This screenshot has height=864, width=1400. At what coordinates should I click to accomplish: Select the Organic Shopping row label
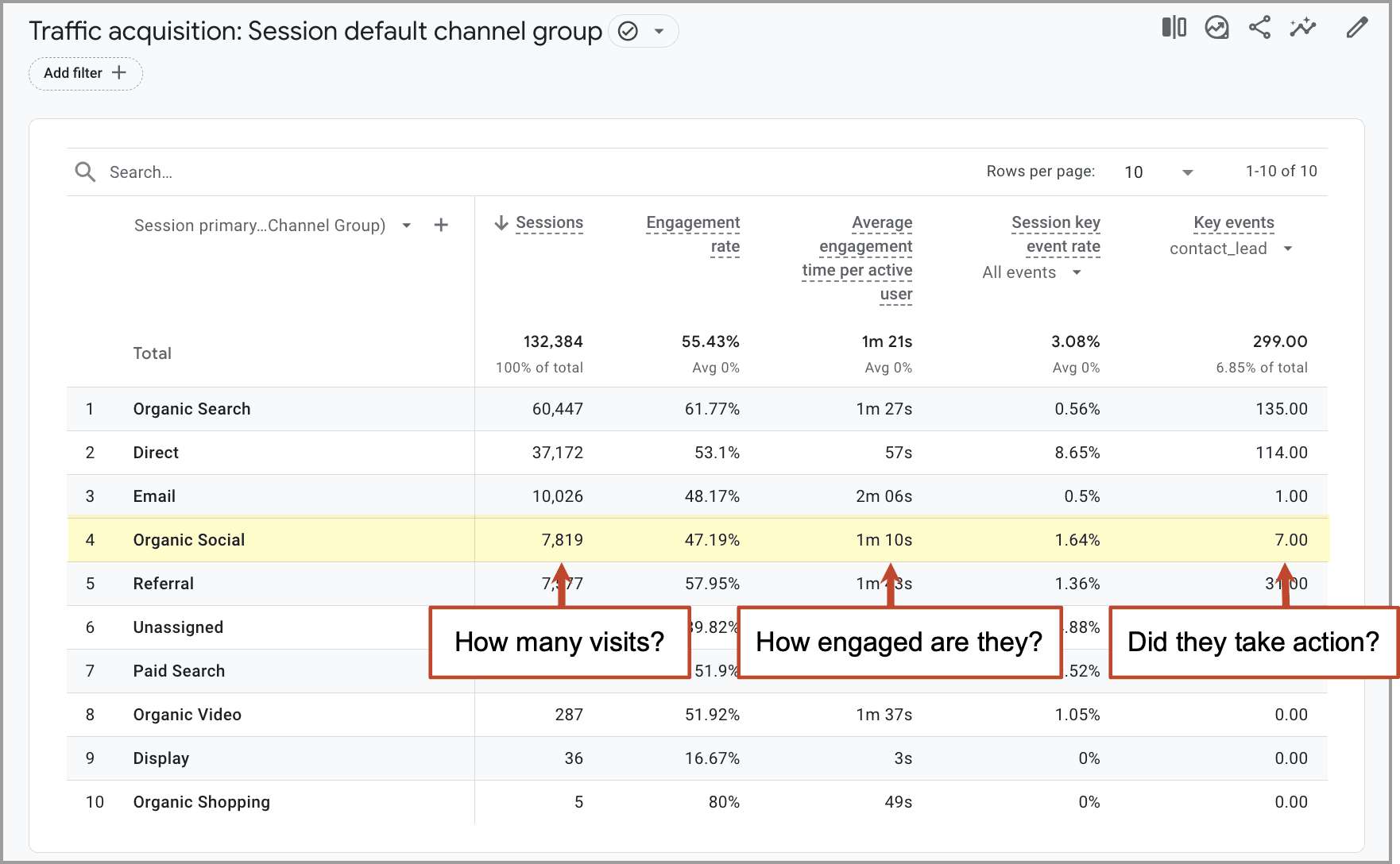(x=201, y=802)
